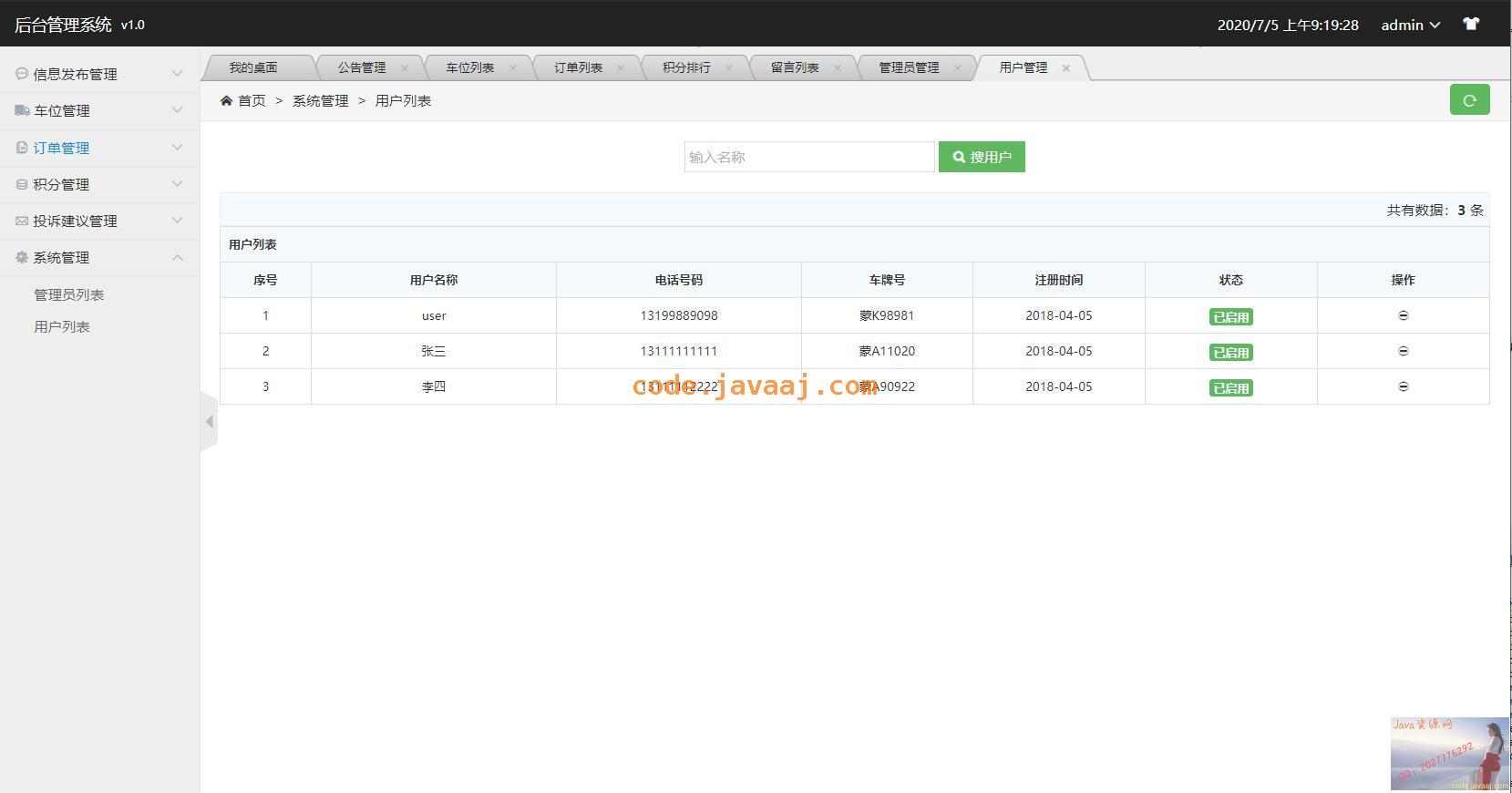Screen dimensions: 1512x793
Task: Close the 管理员管理 tab
Action: [958, 67]
